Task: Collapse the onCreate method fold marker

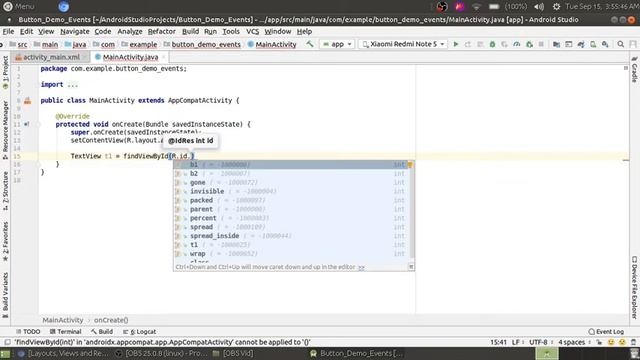Action: coord(39,124)
